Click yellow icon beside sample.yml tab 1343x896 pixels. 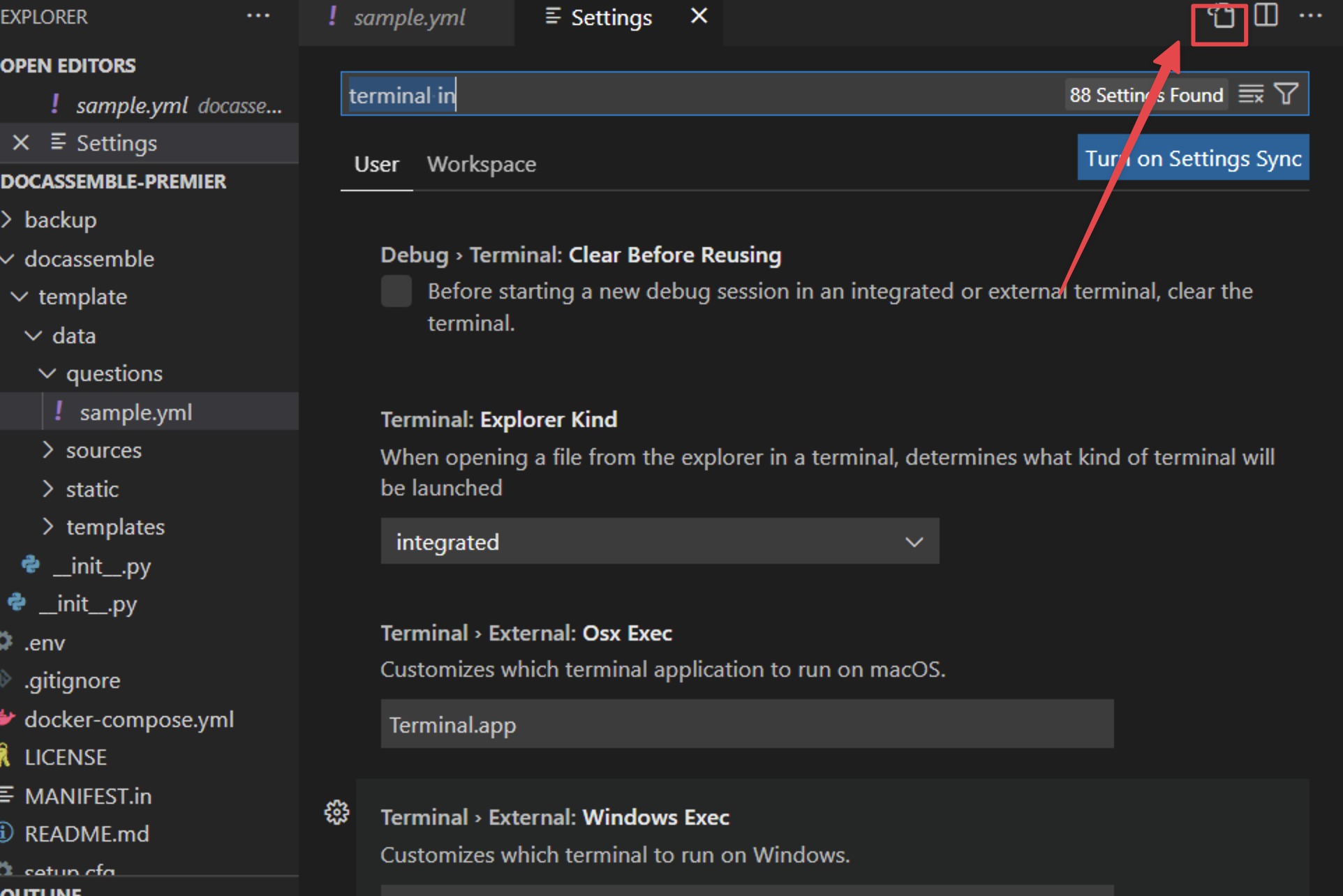(333, 17)
